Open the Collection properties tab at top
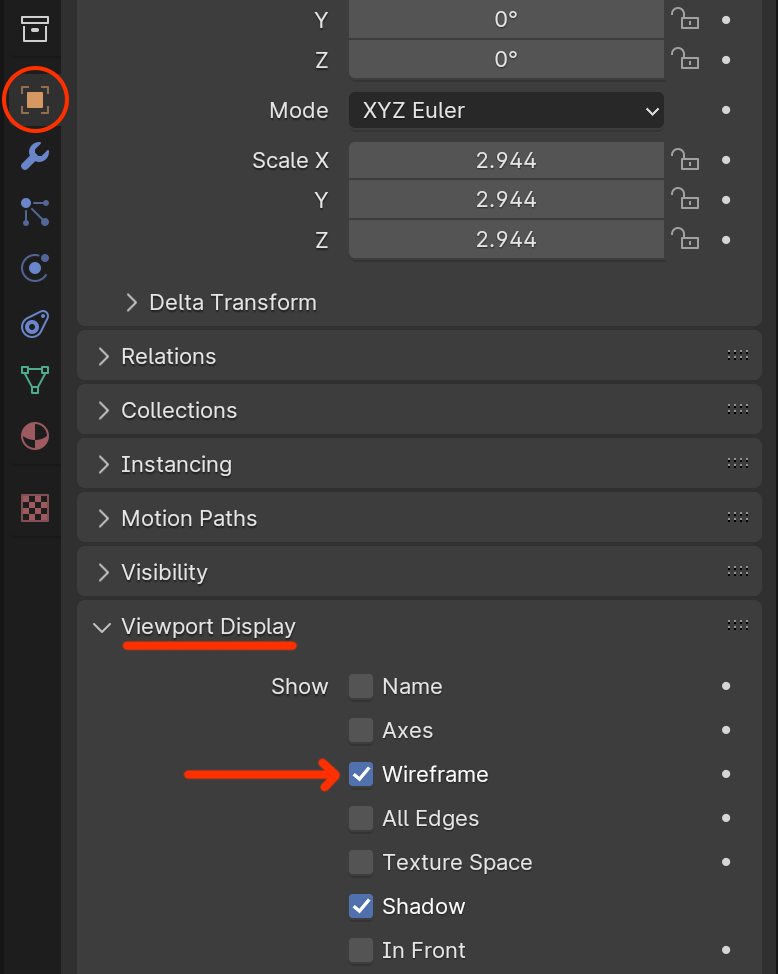 tap(35, 28)
